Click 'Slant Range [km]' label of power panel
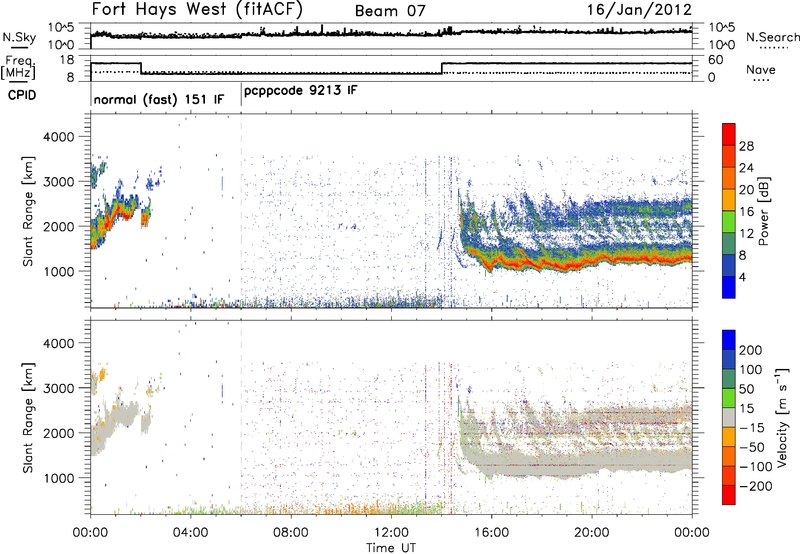This screenshot has width=800, height=554. tap(29, 211)
